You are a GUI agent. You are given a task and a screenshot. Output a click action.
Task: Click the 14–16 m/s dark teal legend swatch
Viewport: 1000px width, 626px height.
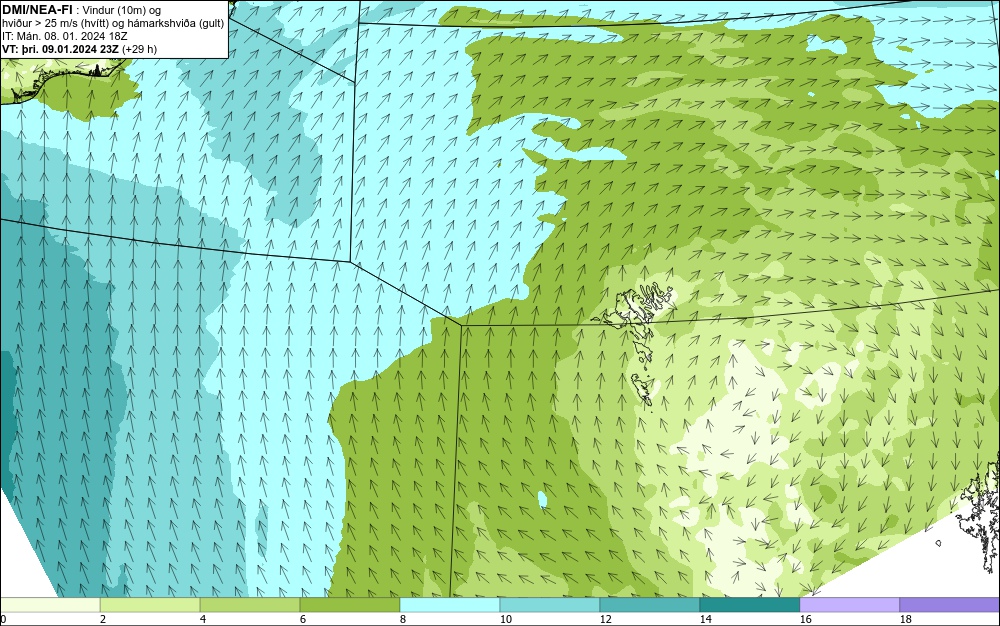749,605
